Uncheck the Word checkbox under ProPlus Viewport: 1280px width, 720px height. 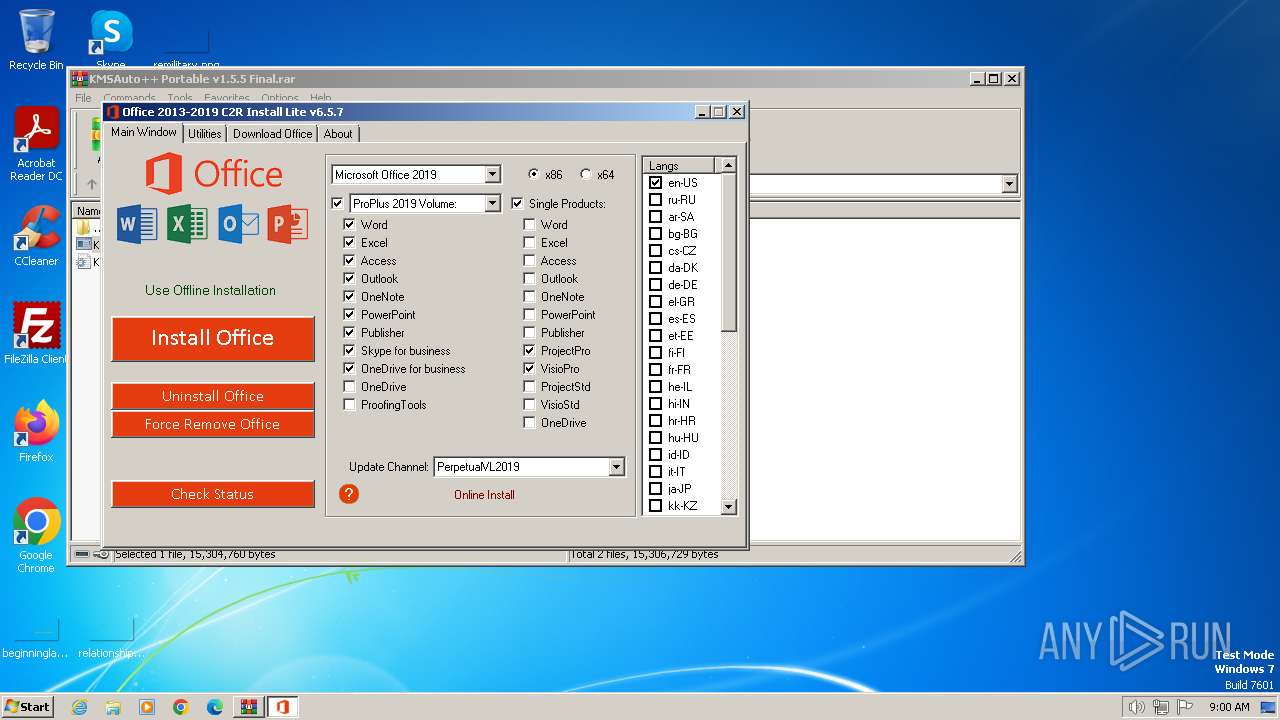tap(349, 225)
